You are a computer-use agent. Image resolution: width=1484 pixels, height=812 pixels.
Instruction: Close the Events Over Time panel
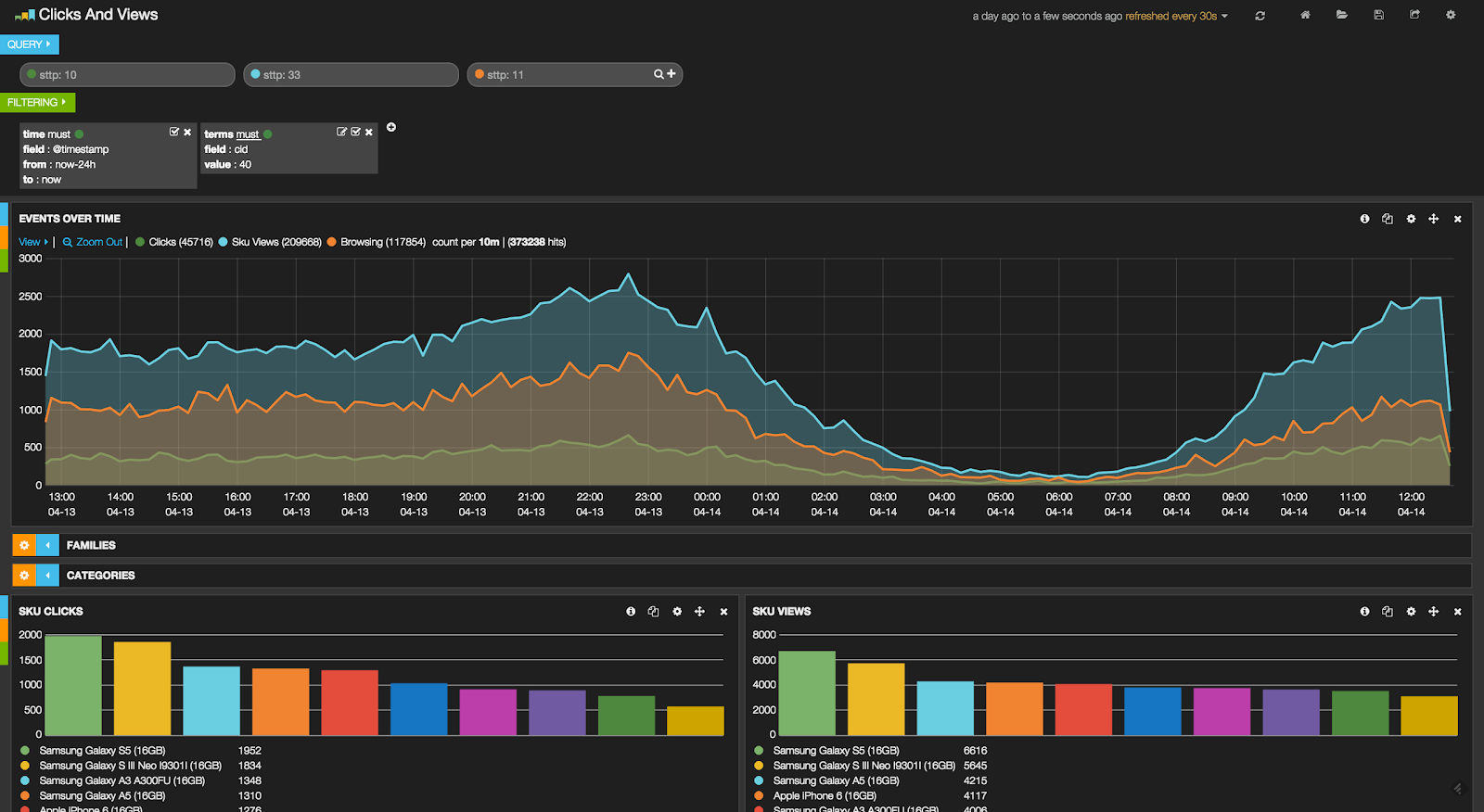point(1458,220)
